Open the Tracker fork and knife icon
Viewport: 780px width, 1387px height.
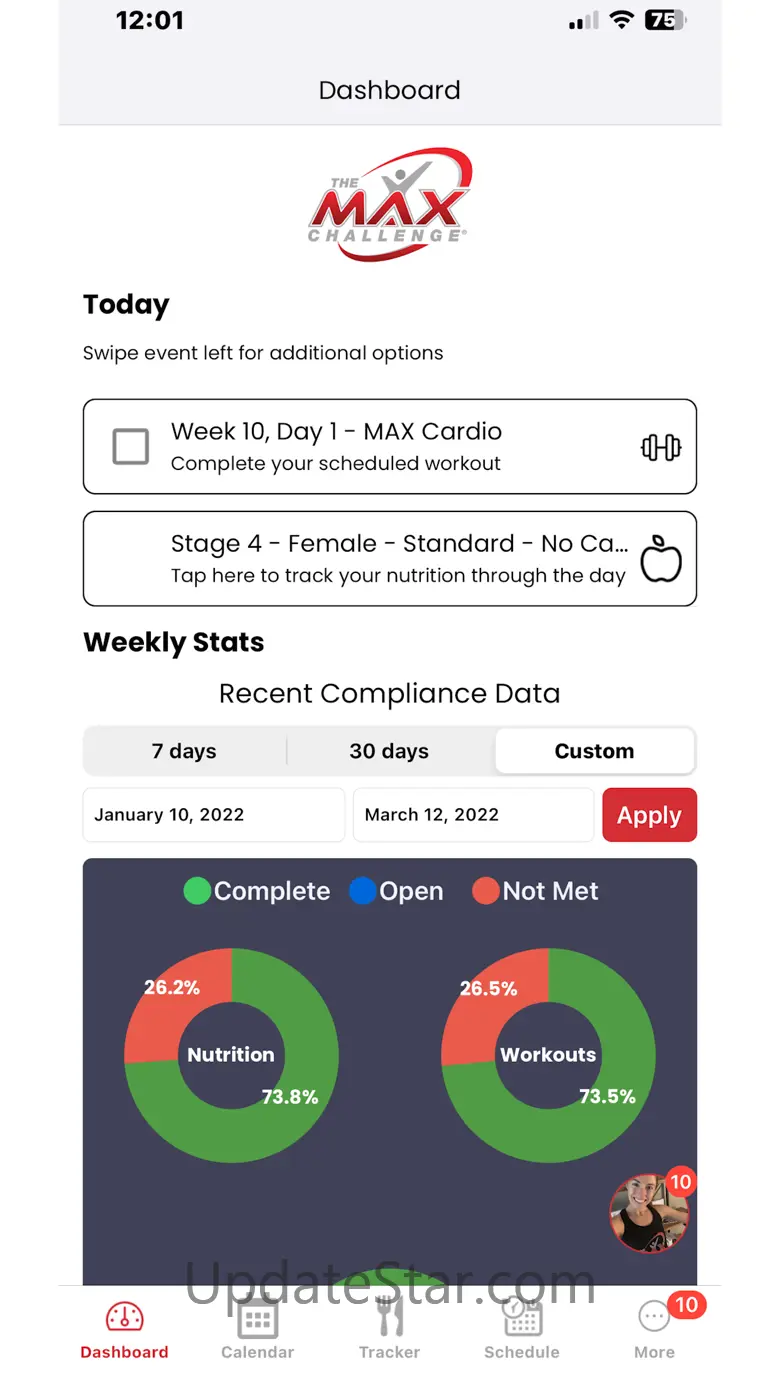[x=389, y=1317]
